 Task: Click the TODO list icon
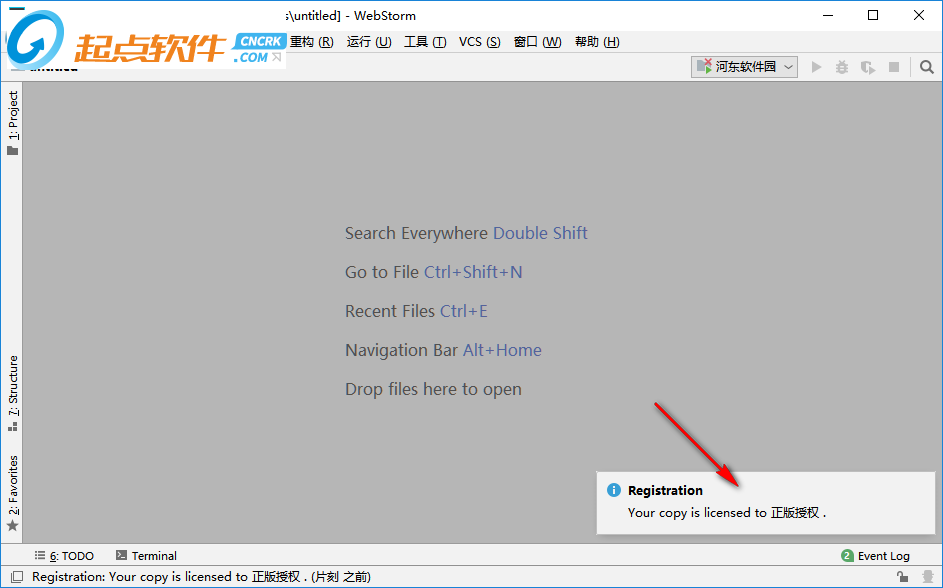pos(40,556)
